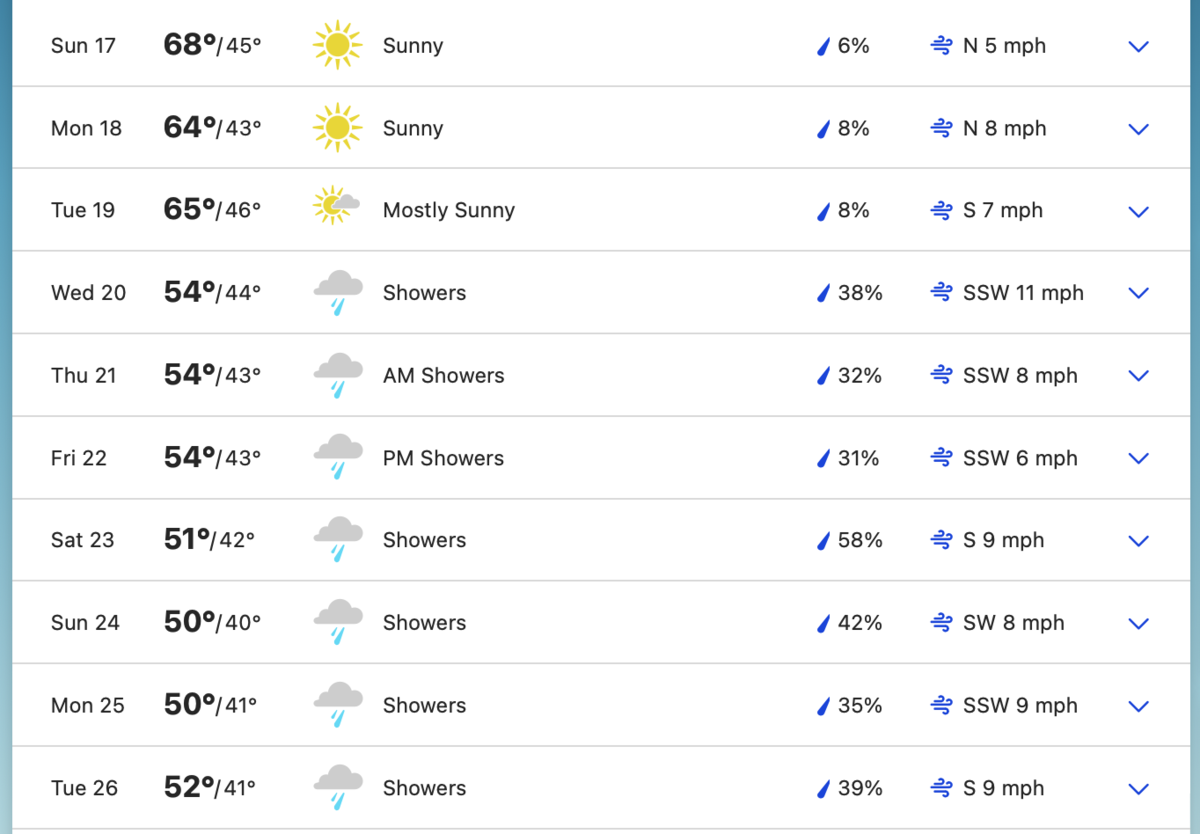Image resolution: width=1200 pixels, height=834 pixels.
Task: Click the 68°/45° temperature reading
Action: click(212, 44)
